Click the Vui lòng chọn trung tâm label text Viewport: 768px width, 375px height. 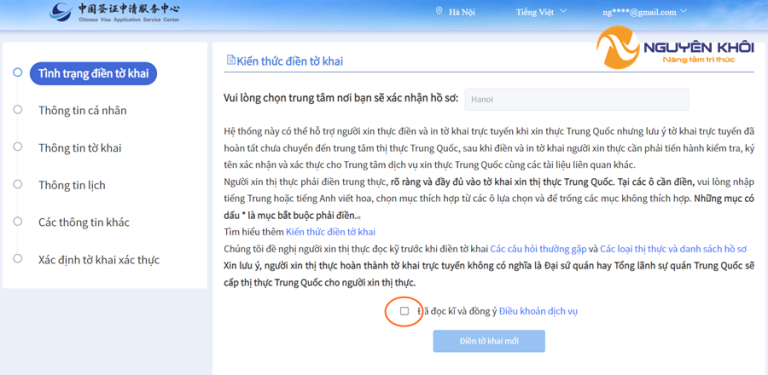[x=341, y=97]
